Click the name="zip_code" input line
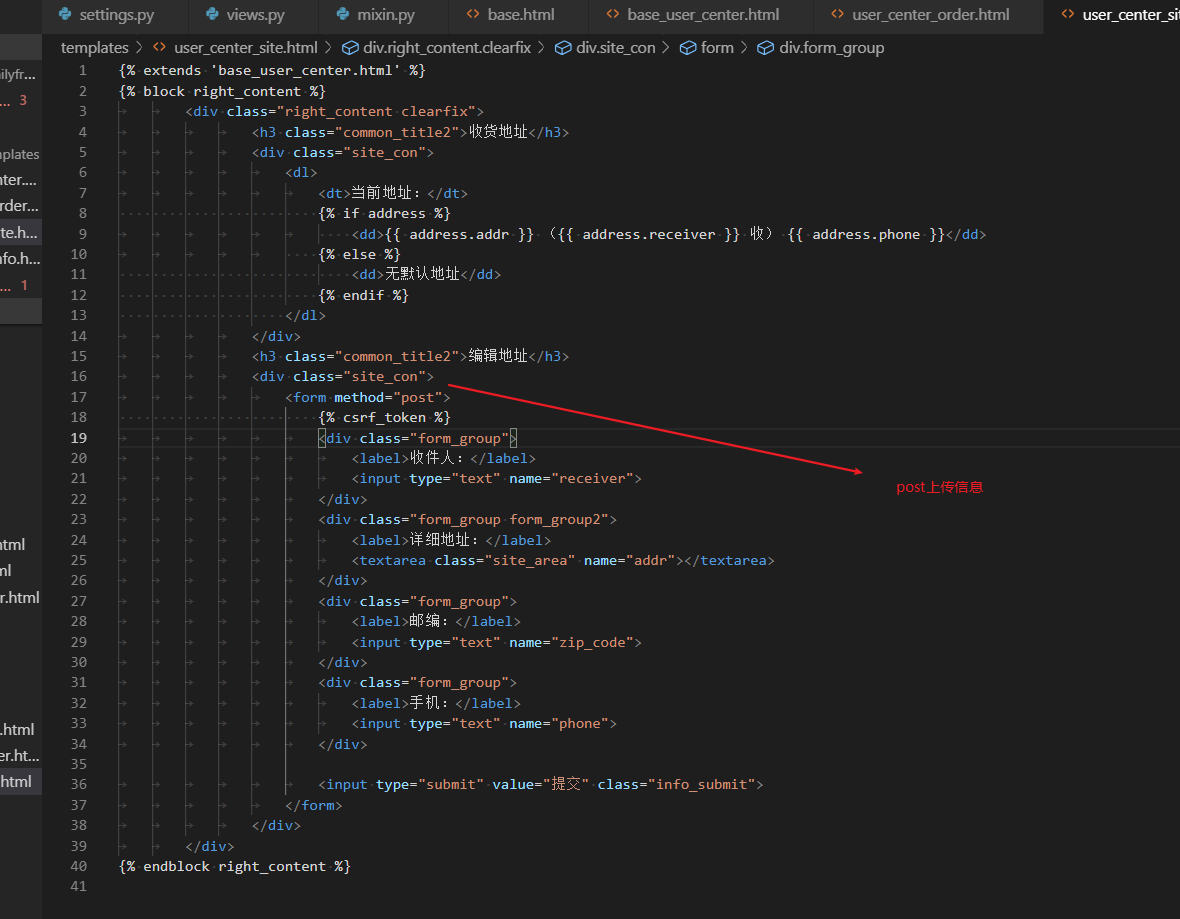The image size is (1180, 919). click(497, 642)
